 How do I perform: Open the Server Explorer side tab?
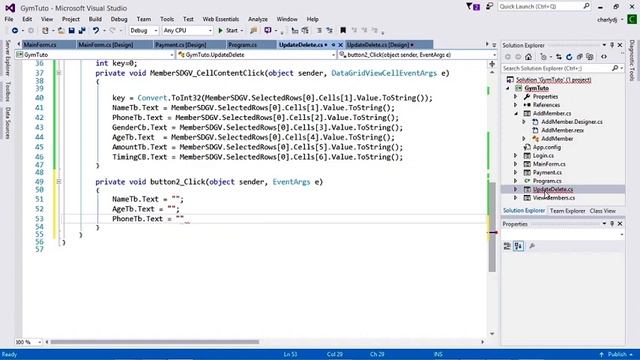pos(7,58)
